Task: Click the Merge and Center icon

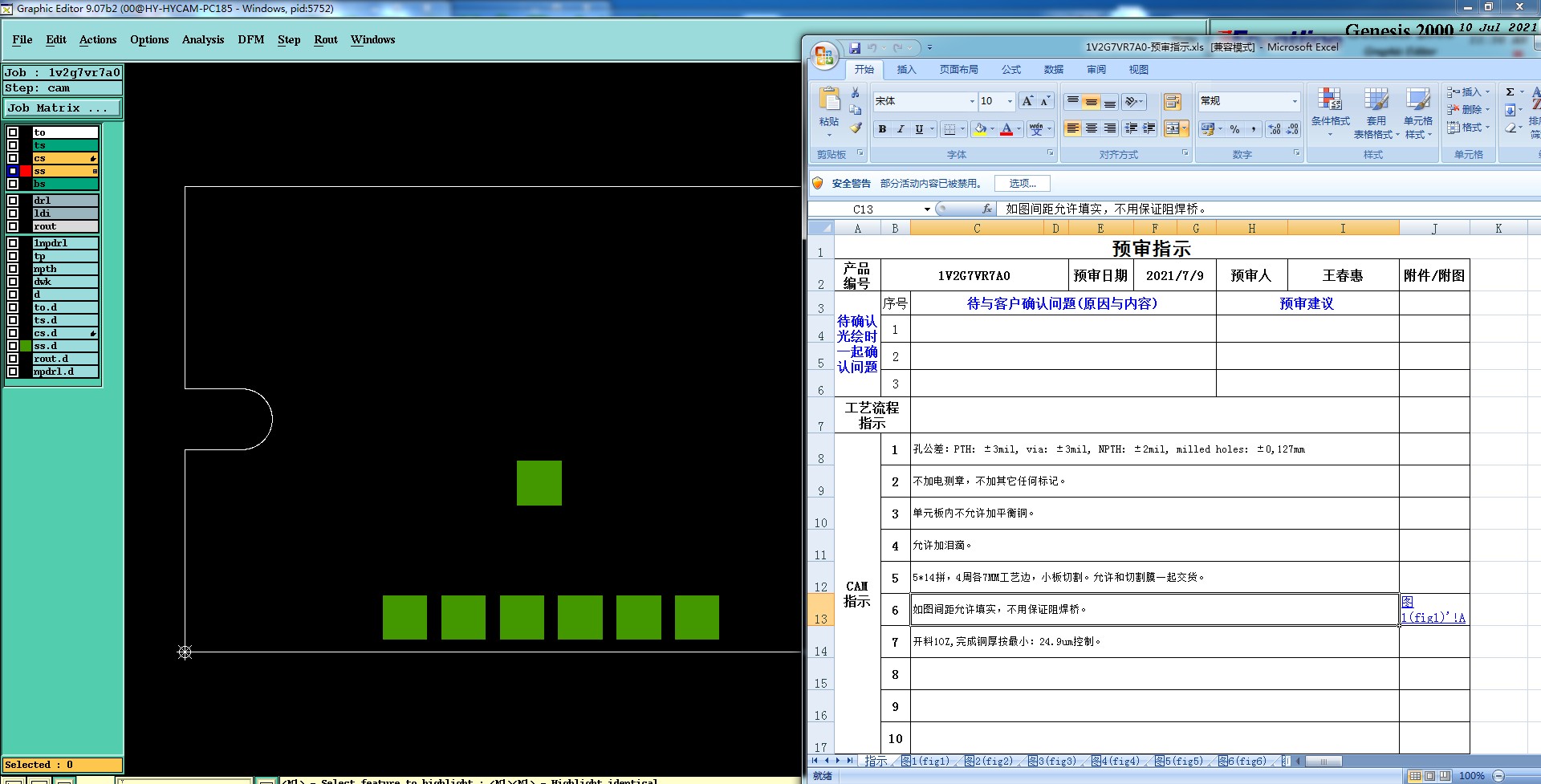Action: click(1173, 128)
